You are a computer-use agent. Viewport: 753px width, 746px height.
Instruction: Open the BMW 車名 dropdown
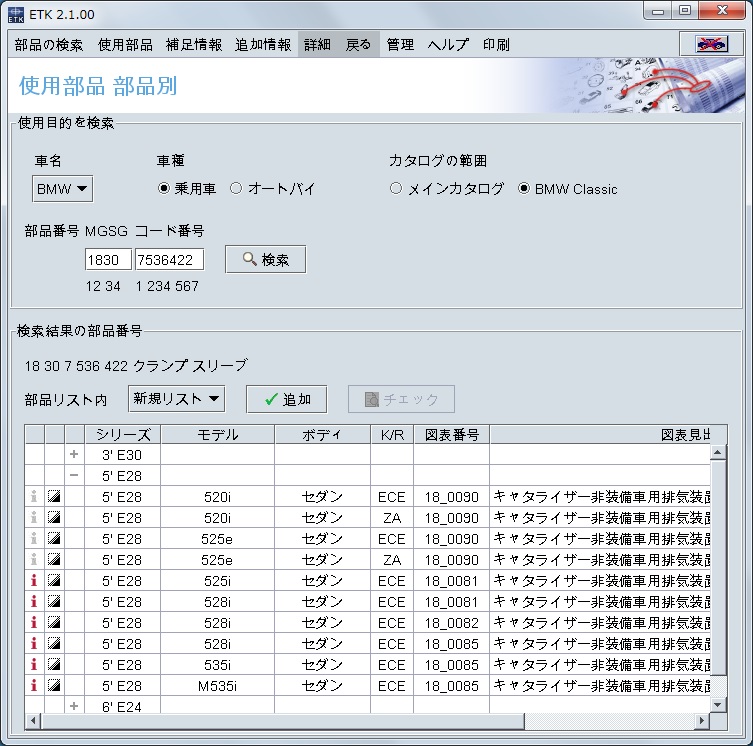[62, 189]
